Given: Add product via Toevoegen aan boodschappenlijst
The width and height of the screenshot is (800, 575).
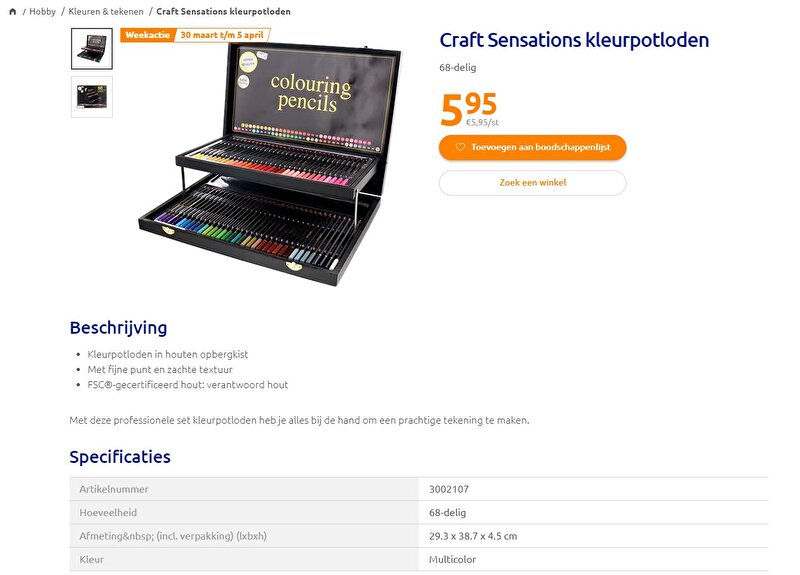Looking at the screenshot, I should 532,147.
